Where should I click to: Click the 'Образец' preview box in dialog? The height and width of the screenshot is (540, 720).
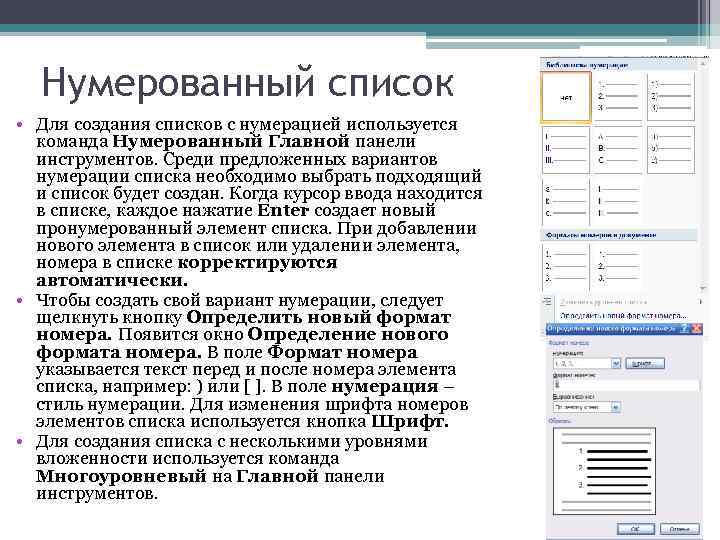click(x=604, y=471)
